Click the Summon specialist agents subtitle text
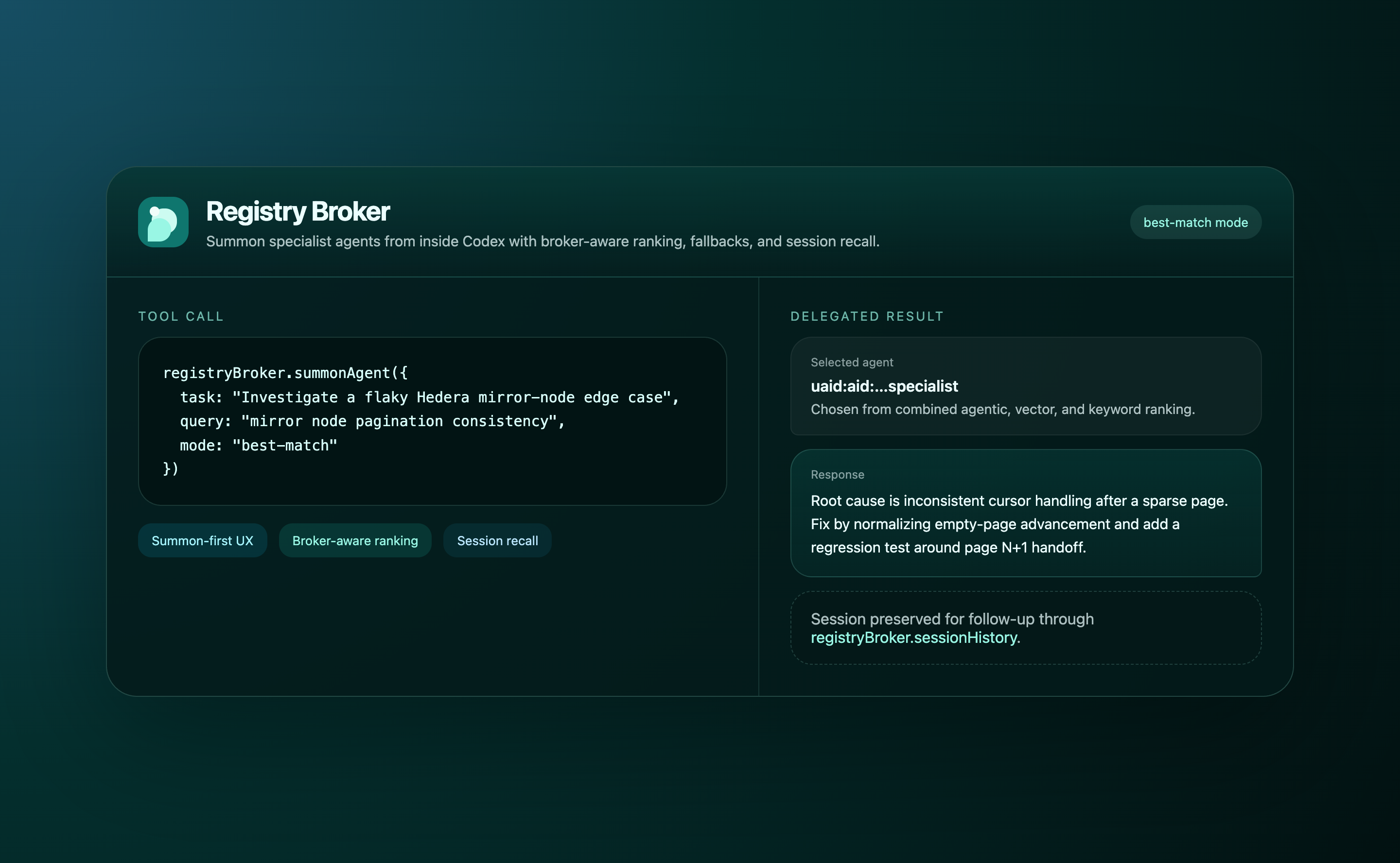The height and width of the screenshot is (863, 1400). click(542, 242)
